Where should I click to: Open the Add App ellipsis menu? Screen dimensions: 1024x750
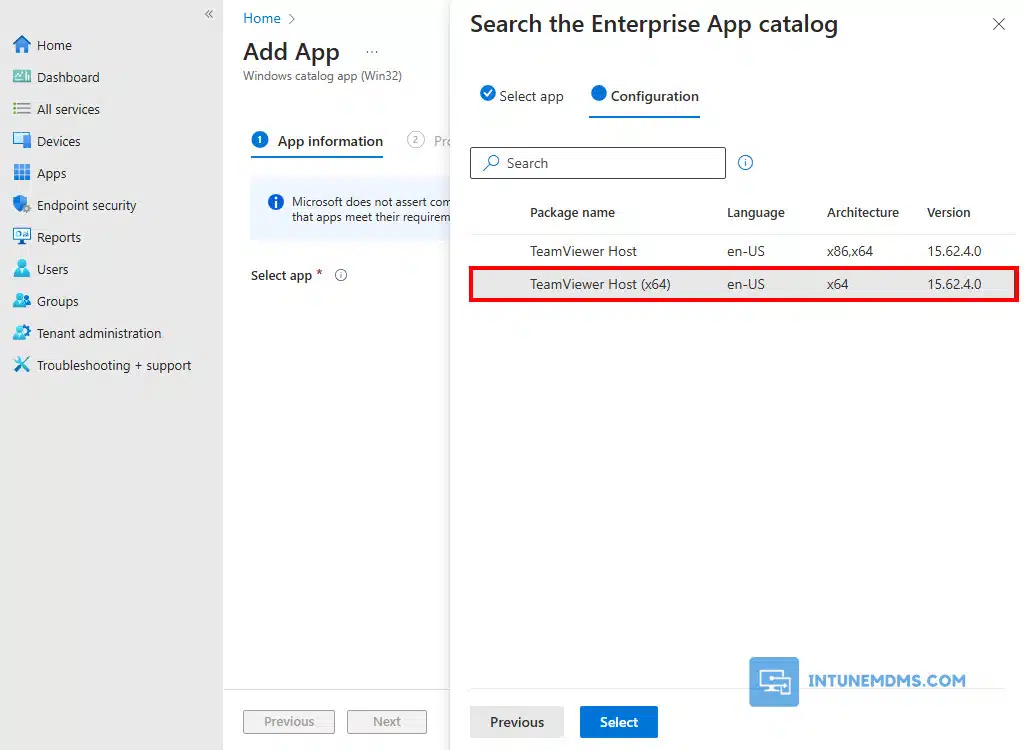point(372,52)
